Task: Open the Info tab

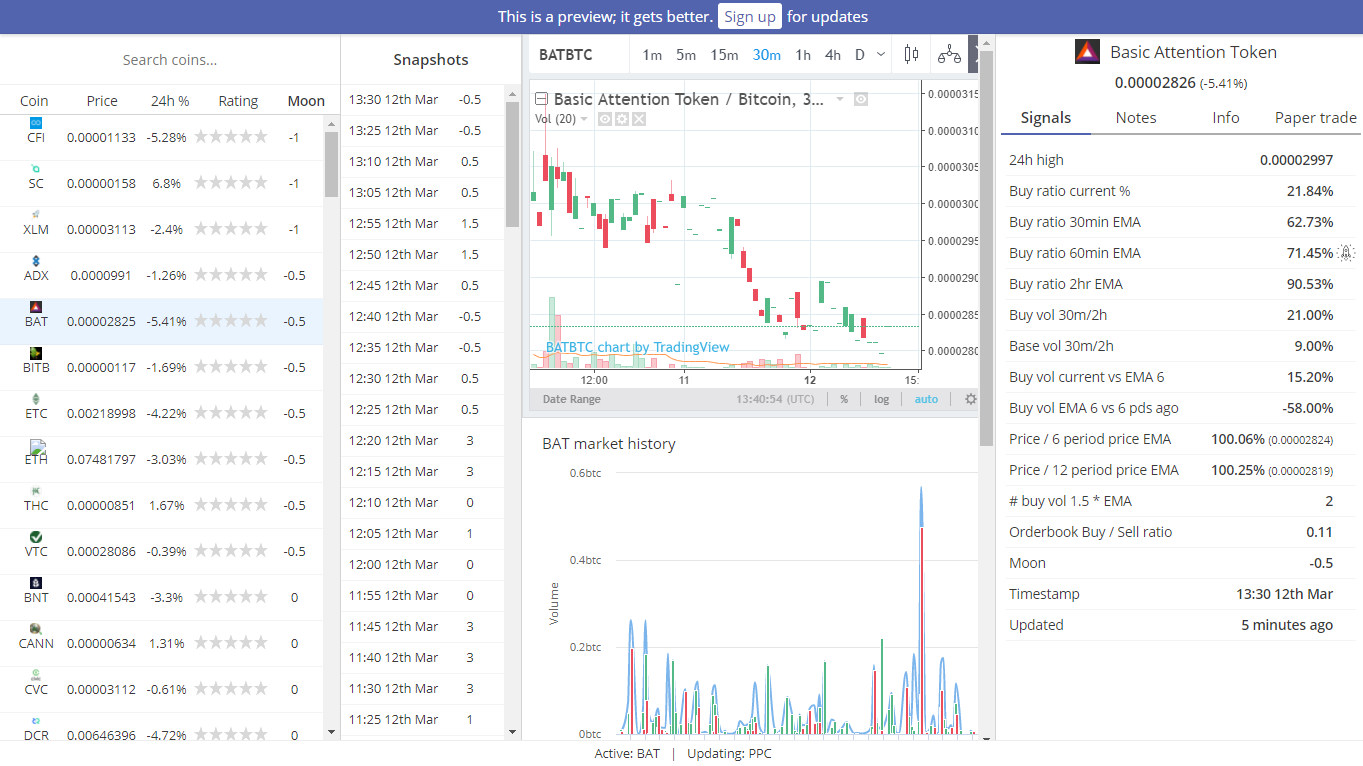Action: click(x=1226, y=118)
